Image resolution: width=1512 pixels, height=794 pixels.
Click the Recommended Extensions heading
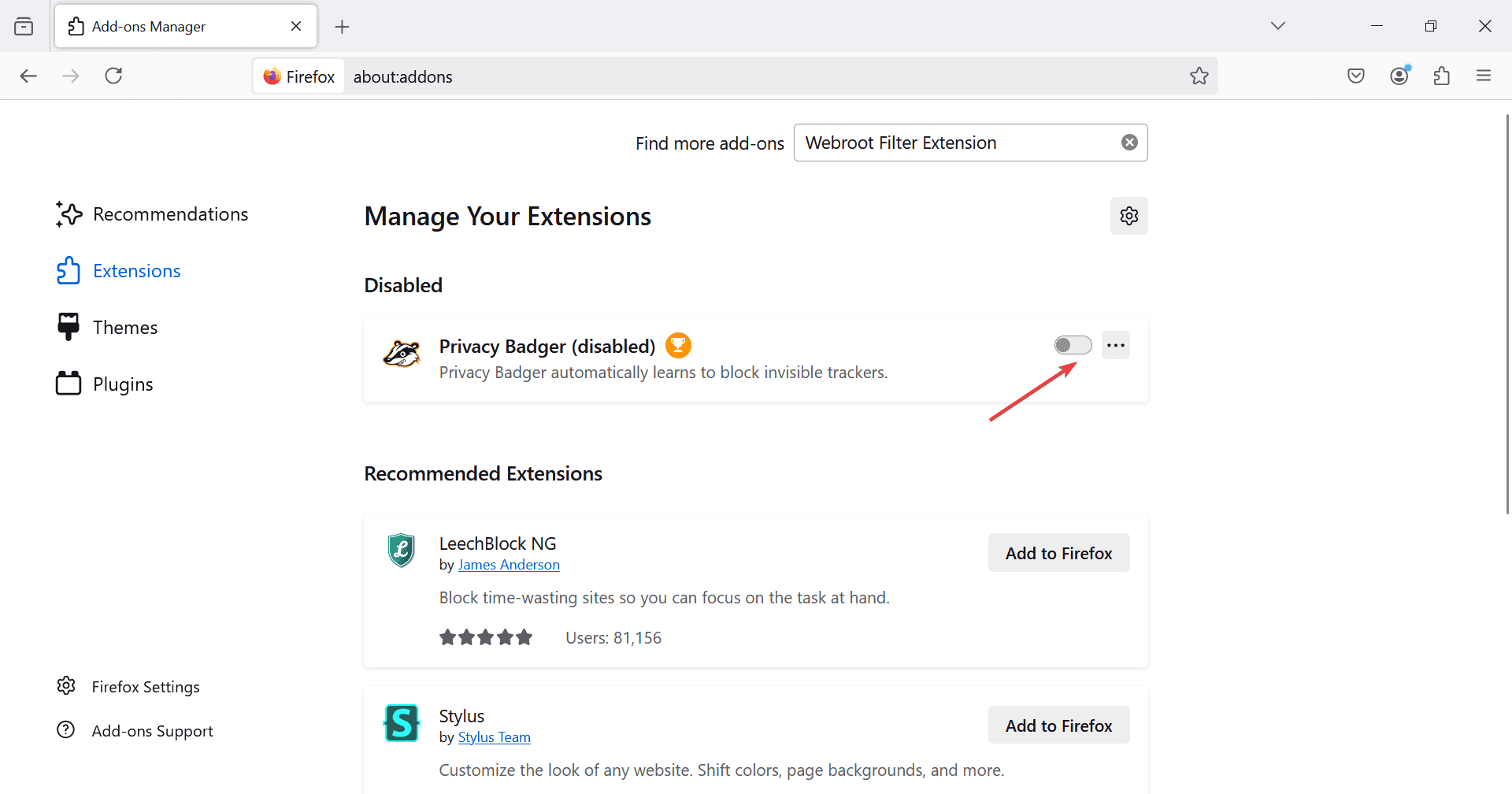[x=483, y=473]
